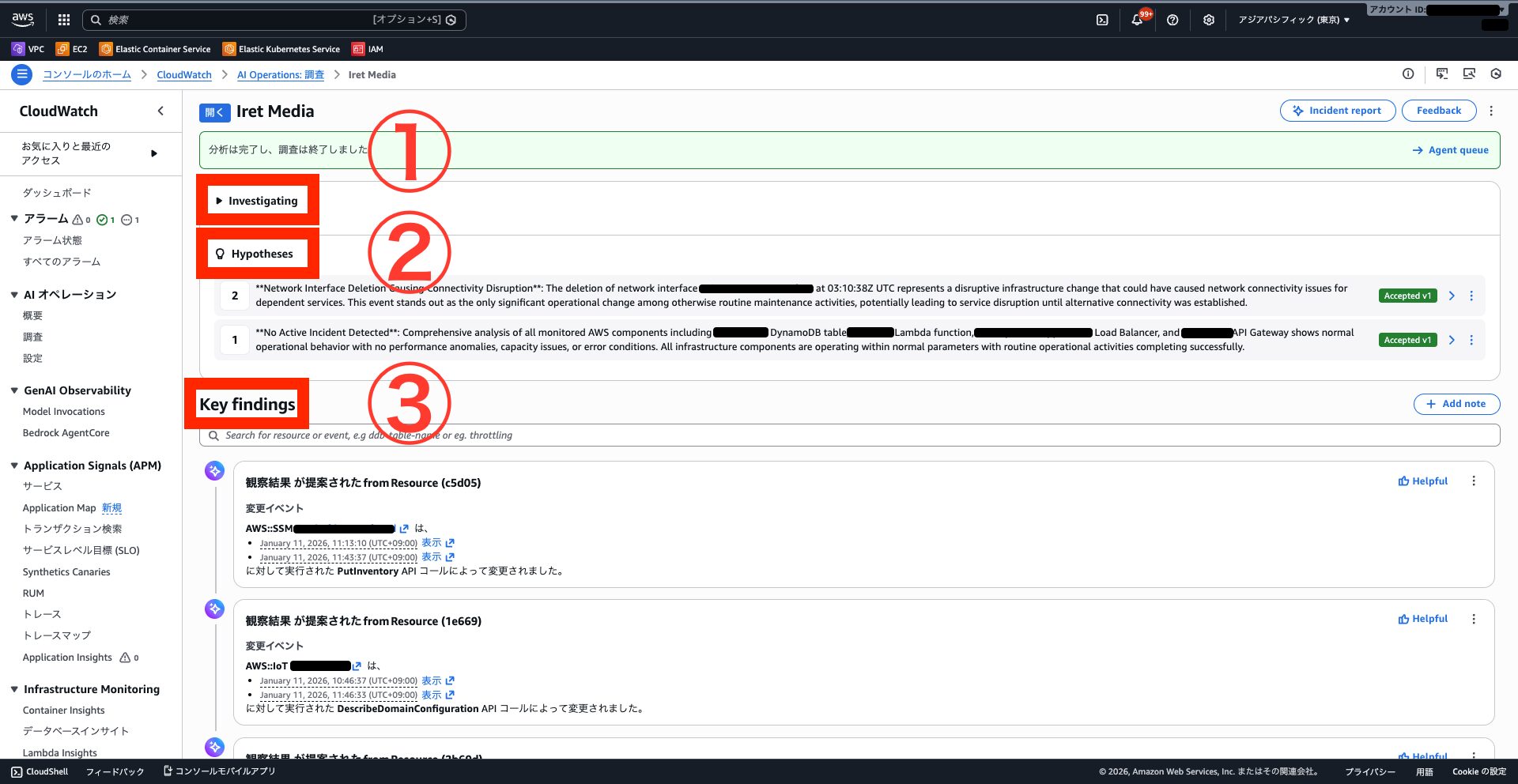The image size is (1518, 784).
Task: Mark the c5d05 finding as Helpful
Action: [x=1423, y=481]
